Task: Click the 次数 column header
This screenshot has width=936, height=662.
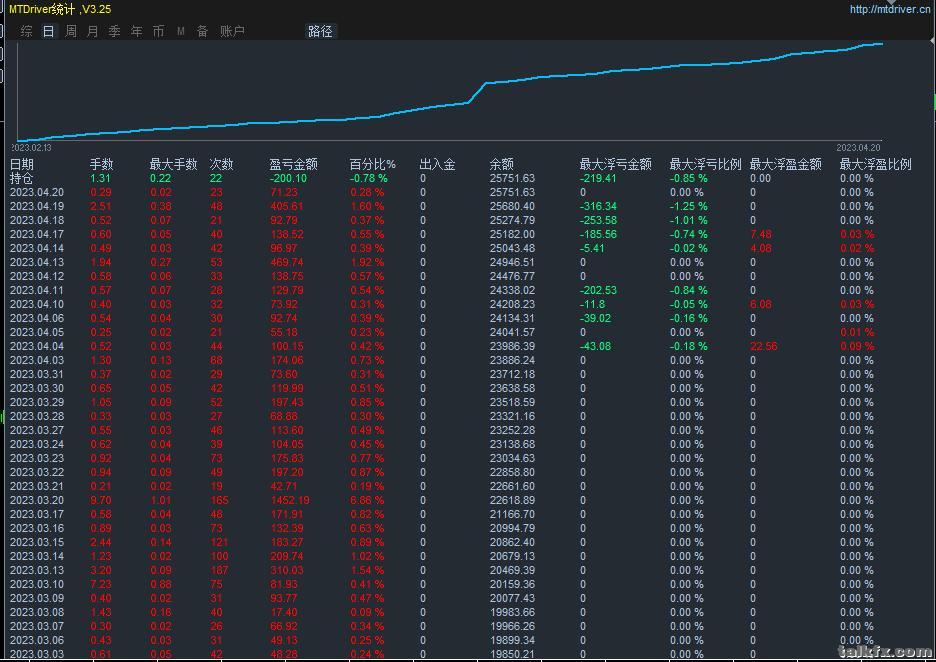Action: click(x=221, y=164)
